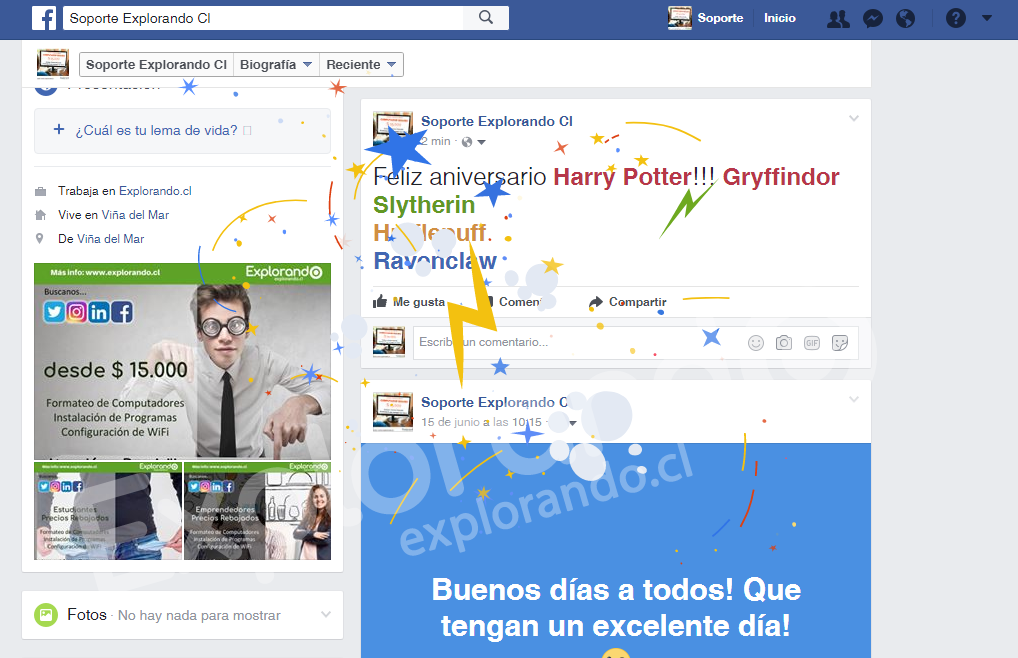Open the Biografía dropdown

tap(277, 64)
